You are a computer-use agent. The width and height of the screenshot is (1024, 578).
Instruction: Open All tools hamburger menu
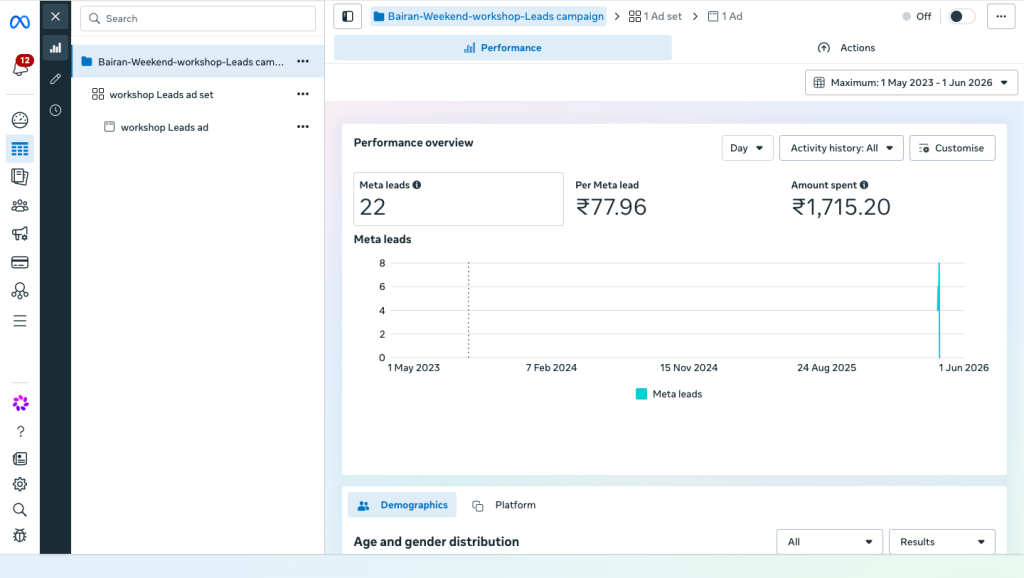click(20, 321)
